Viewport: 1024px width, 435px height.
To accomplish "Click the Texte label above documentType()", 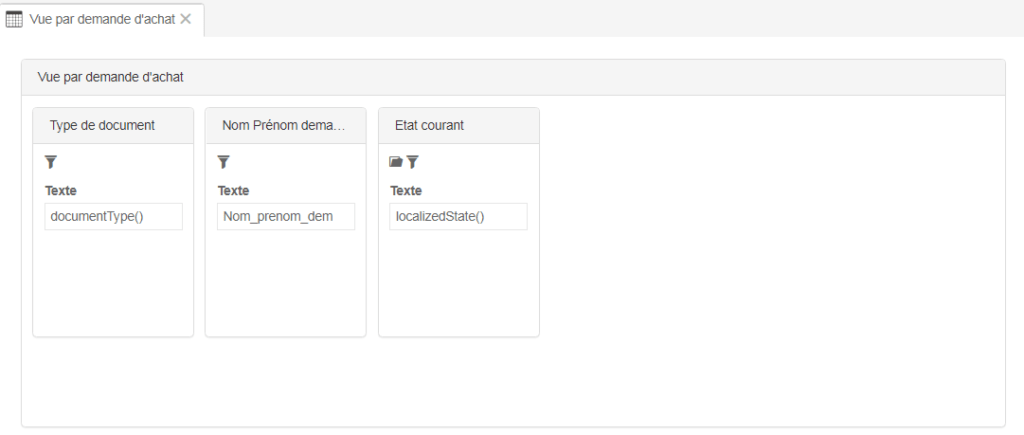I will tap(61, 190).
